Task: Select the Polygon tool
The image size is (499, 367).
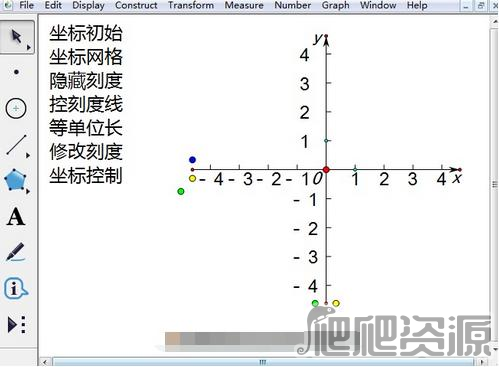Action: (x=15, y=180)
